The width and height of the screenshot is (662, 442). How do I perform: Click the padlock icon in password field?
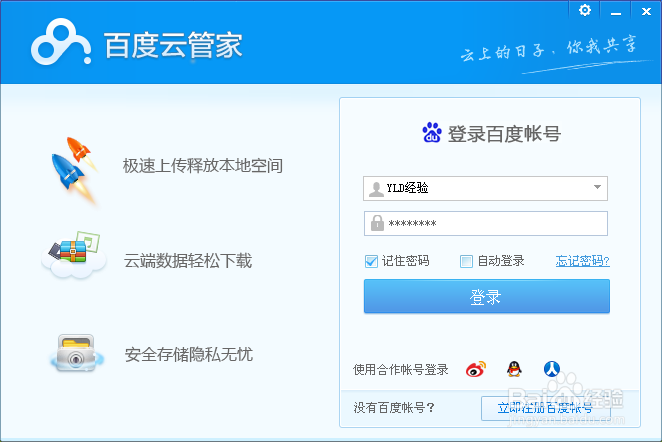[x=377, y=223]
